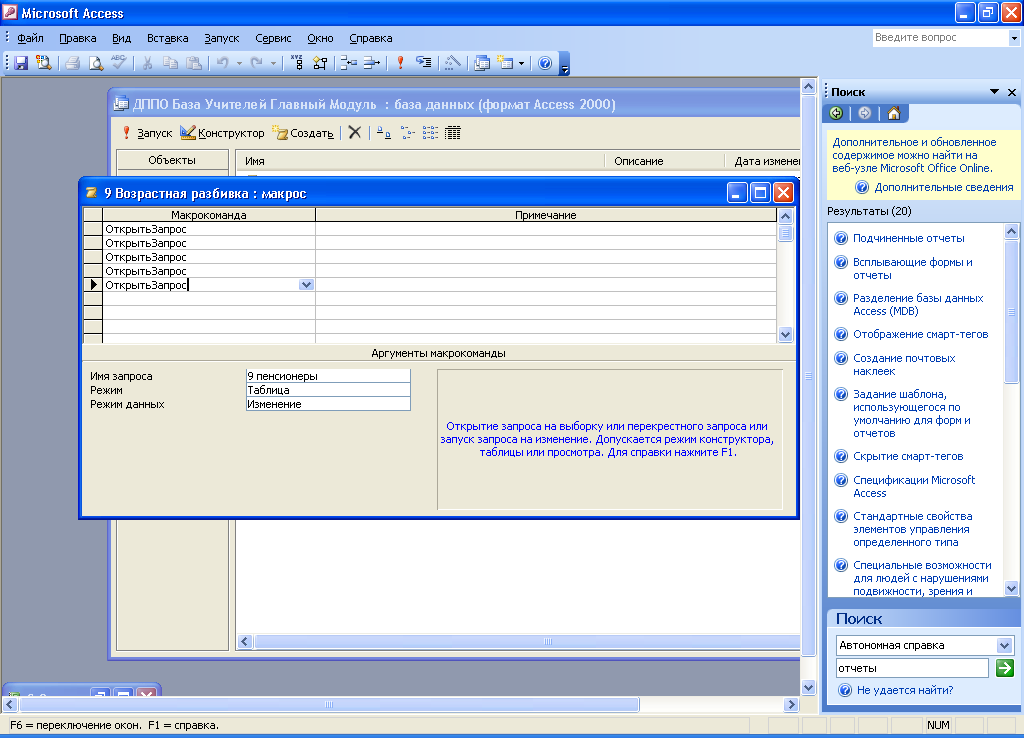Click the Макрокоманда column header
Image resolution: width=1024 pixels, height=738 pixels.
tap(209, 215)
